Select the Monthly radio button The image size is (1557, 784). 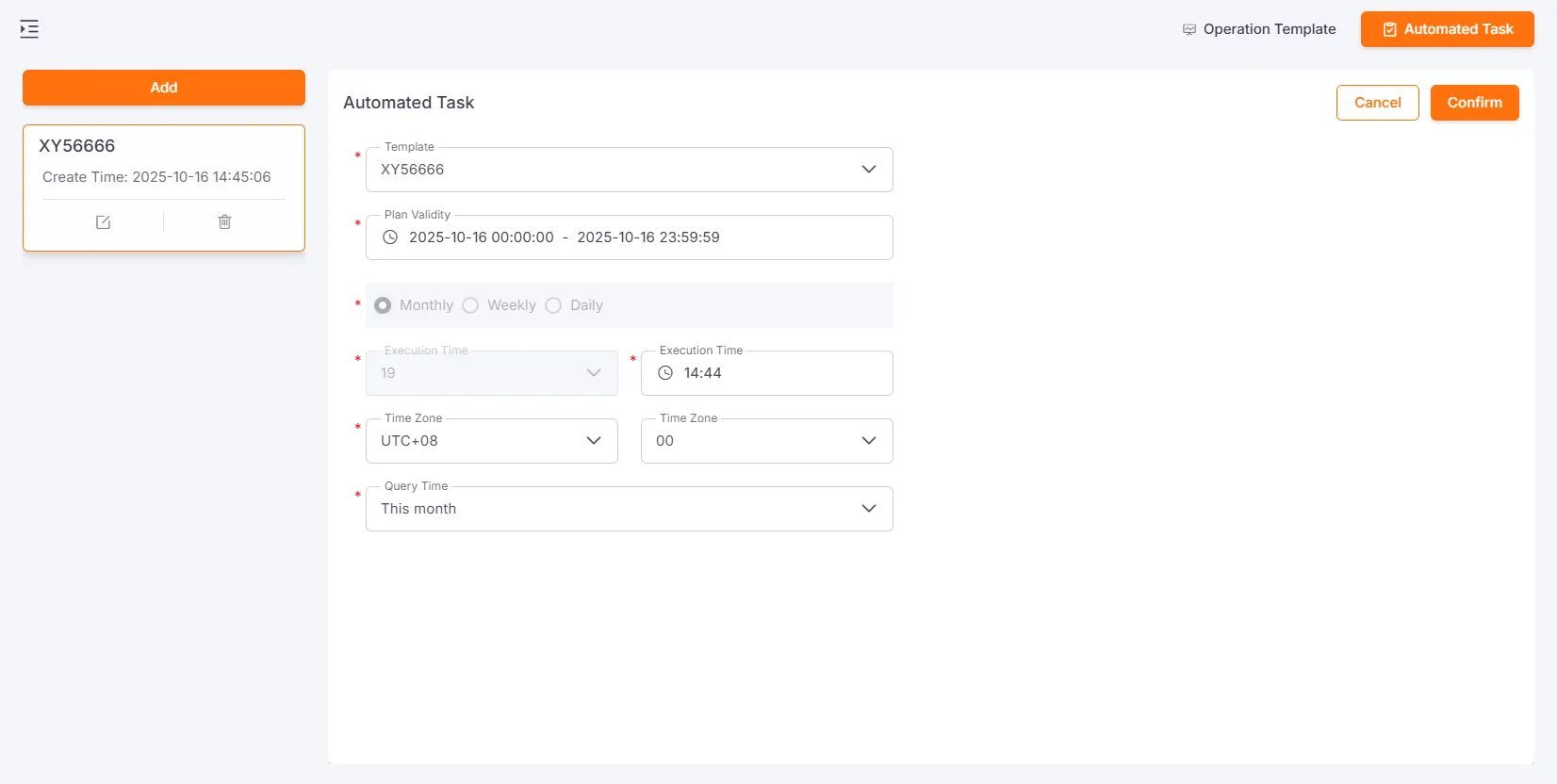click(383, 305)
